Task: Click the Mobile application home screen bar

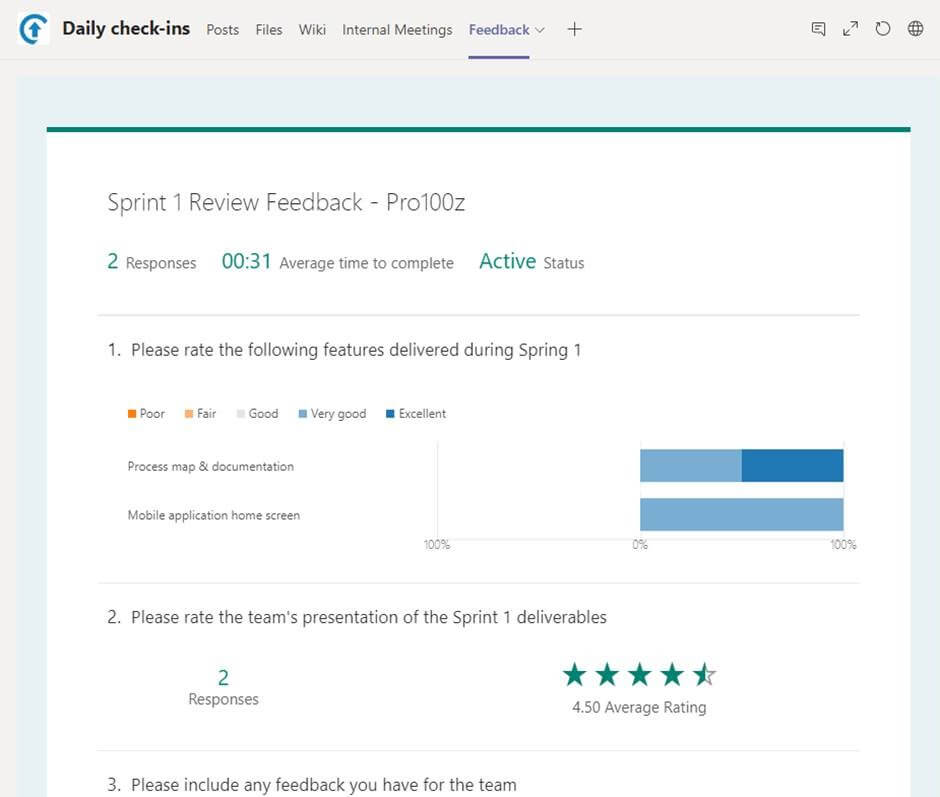Action: pyautogui.click(x=742, y=515)
